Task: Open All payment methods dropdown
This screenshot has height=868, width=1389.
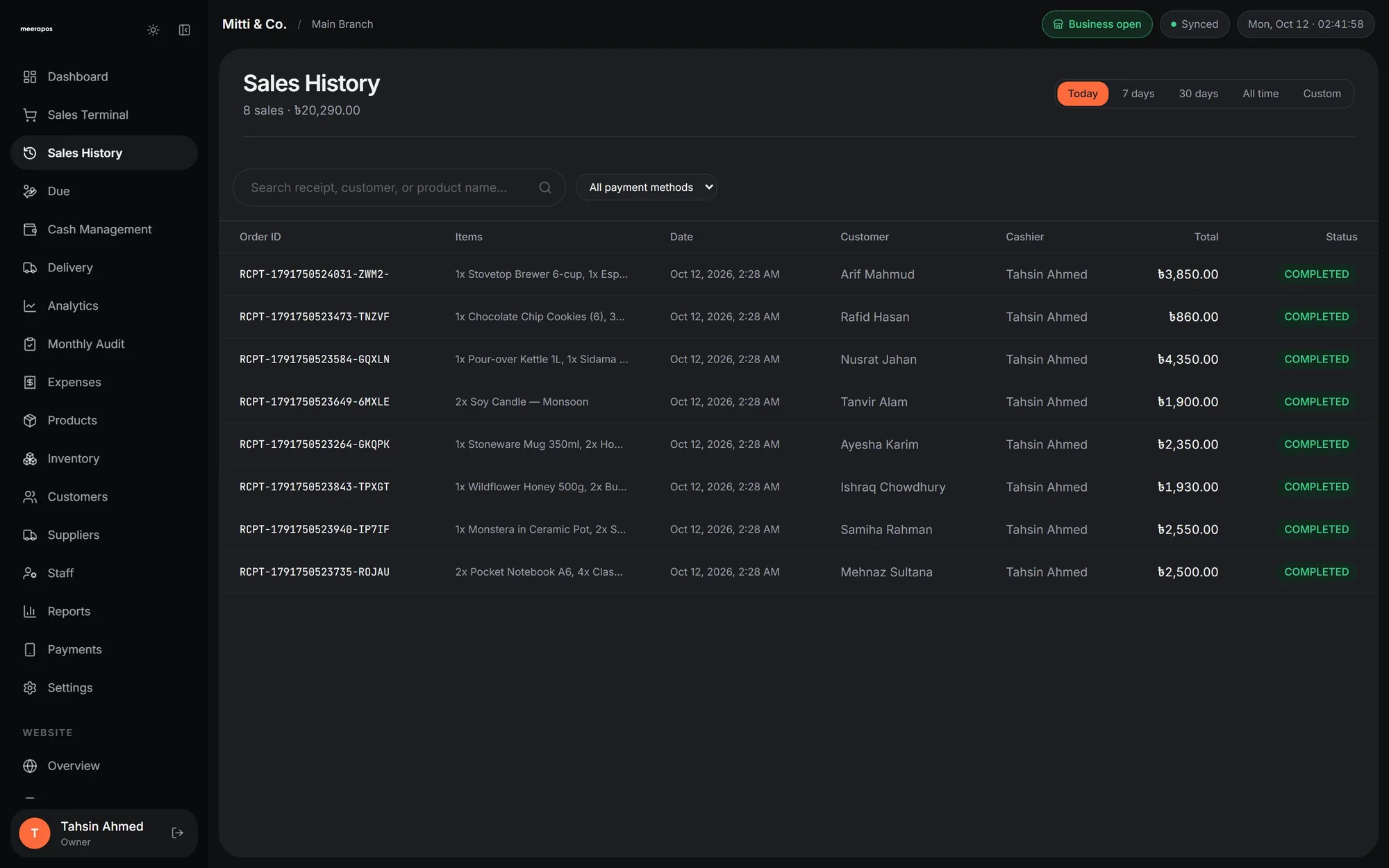Action: (x=647, y=187)
